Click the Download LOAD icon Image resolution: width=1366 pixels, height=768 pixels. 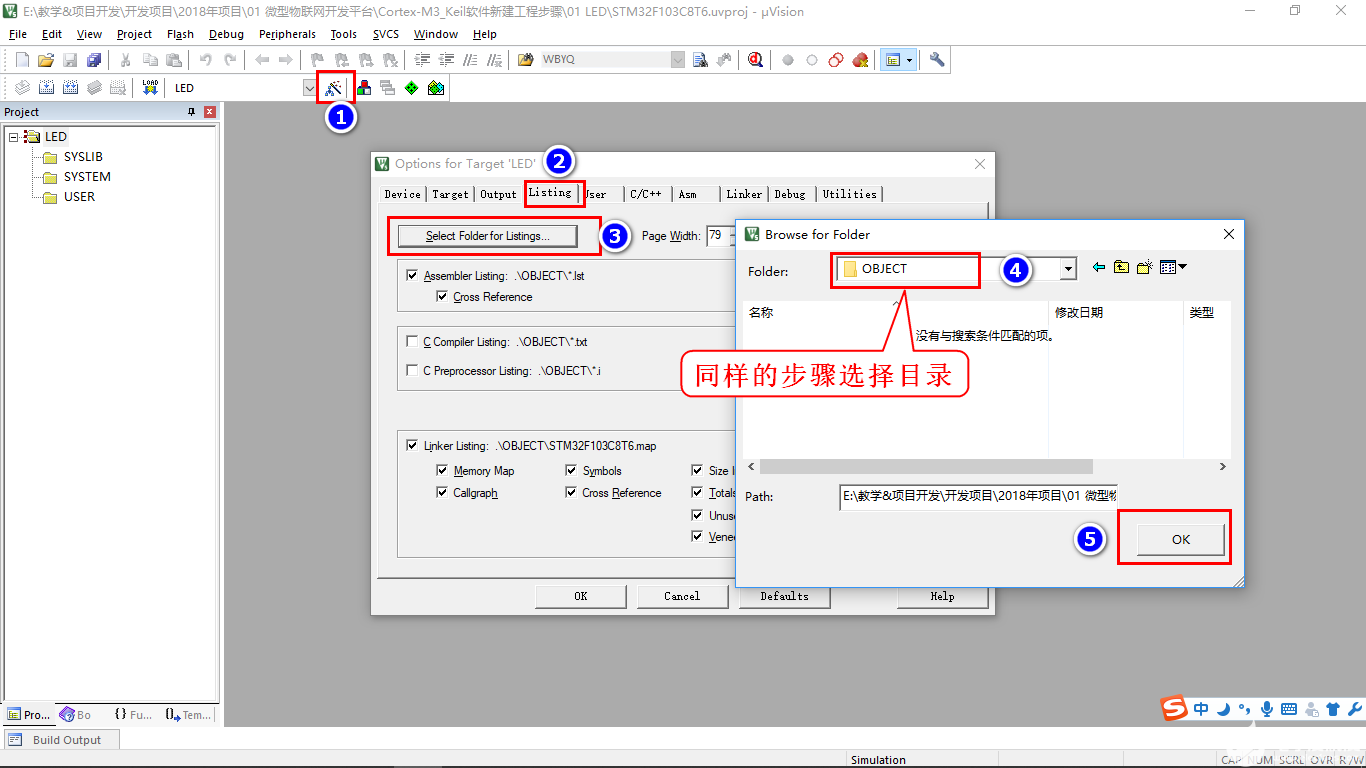click(x=150, y=88)
